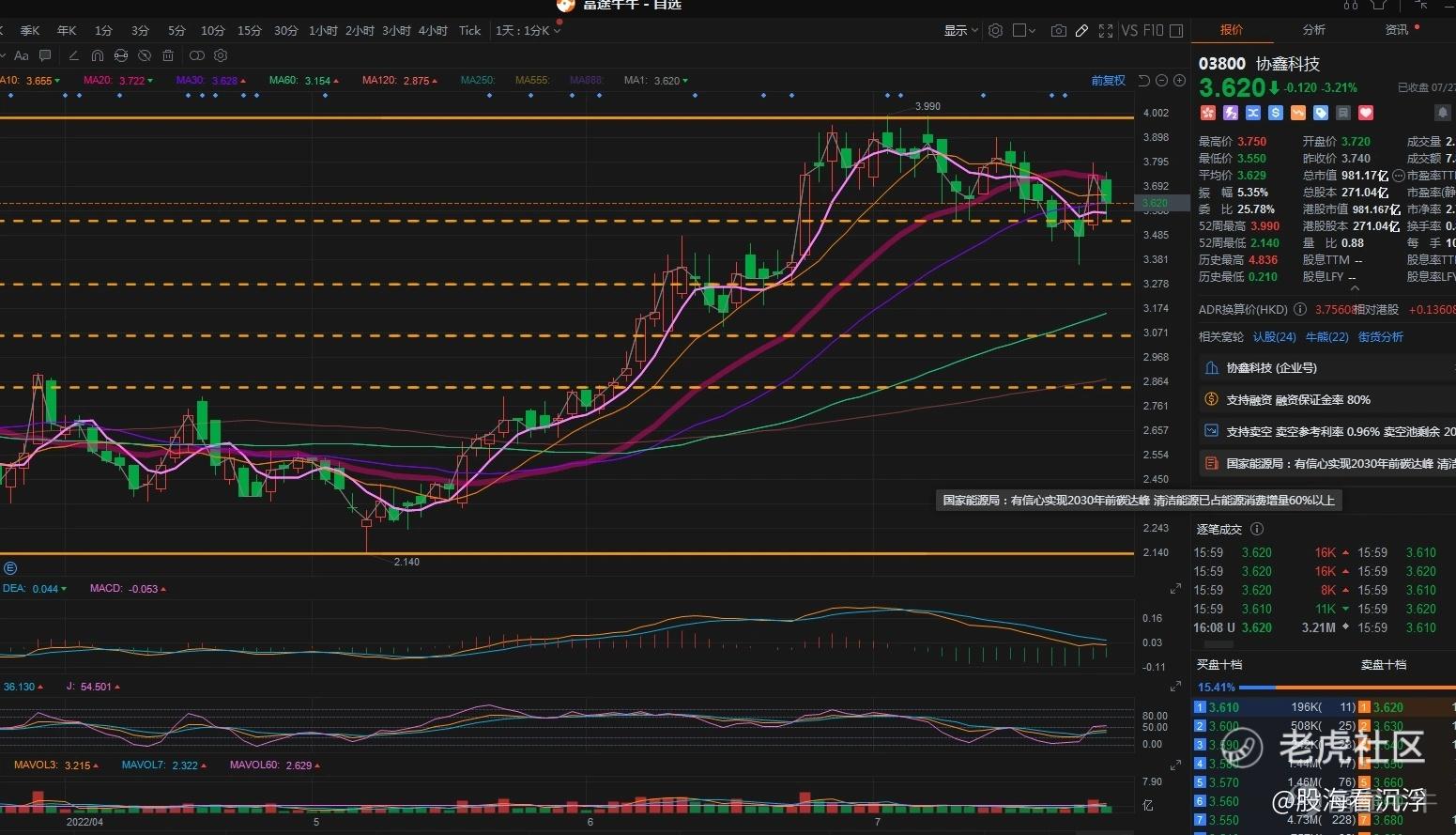1456x835 pixels.
Task: Reset the chart view with undo arrow
Action: click(1144, 81)
